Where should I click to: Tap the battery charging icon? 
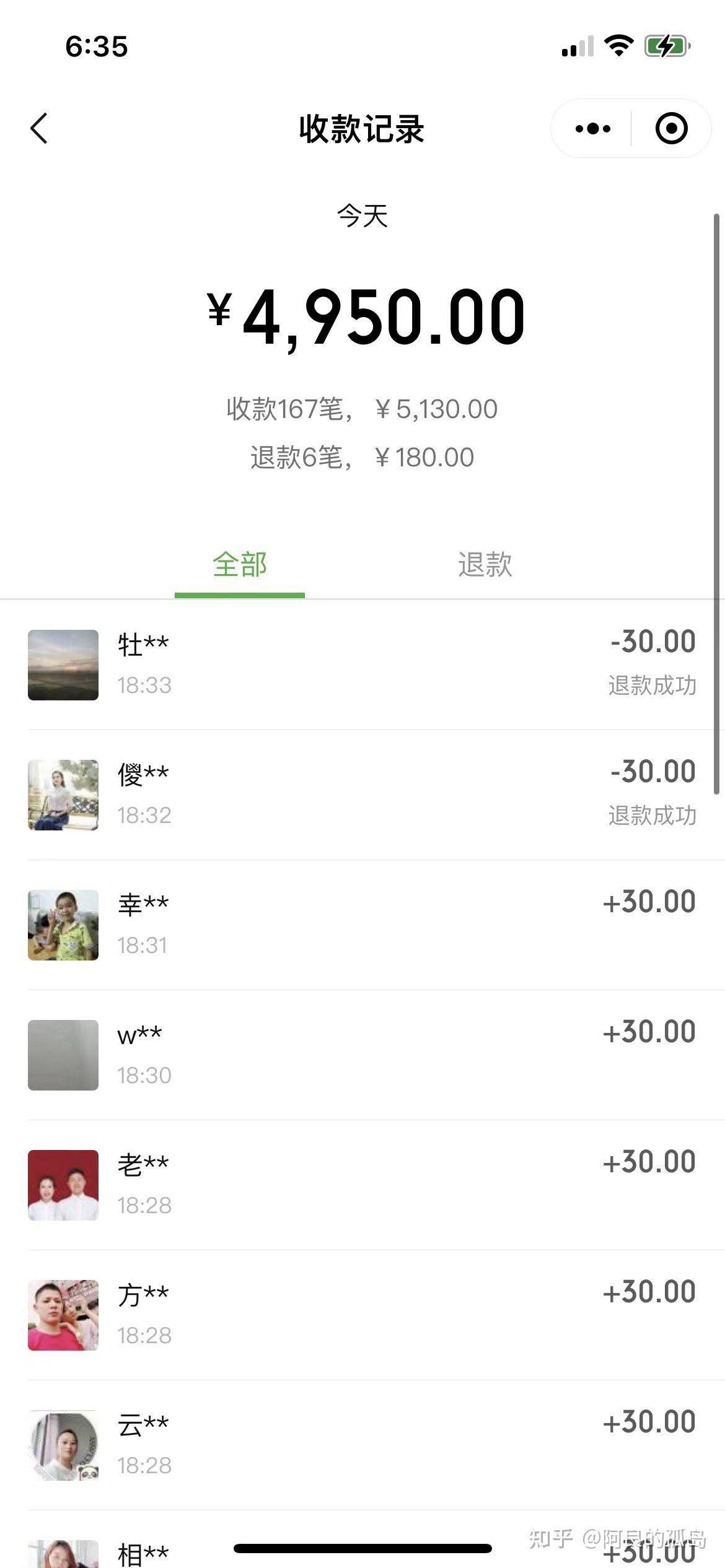point(667,46)
